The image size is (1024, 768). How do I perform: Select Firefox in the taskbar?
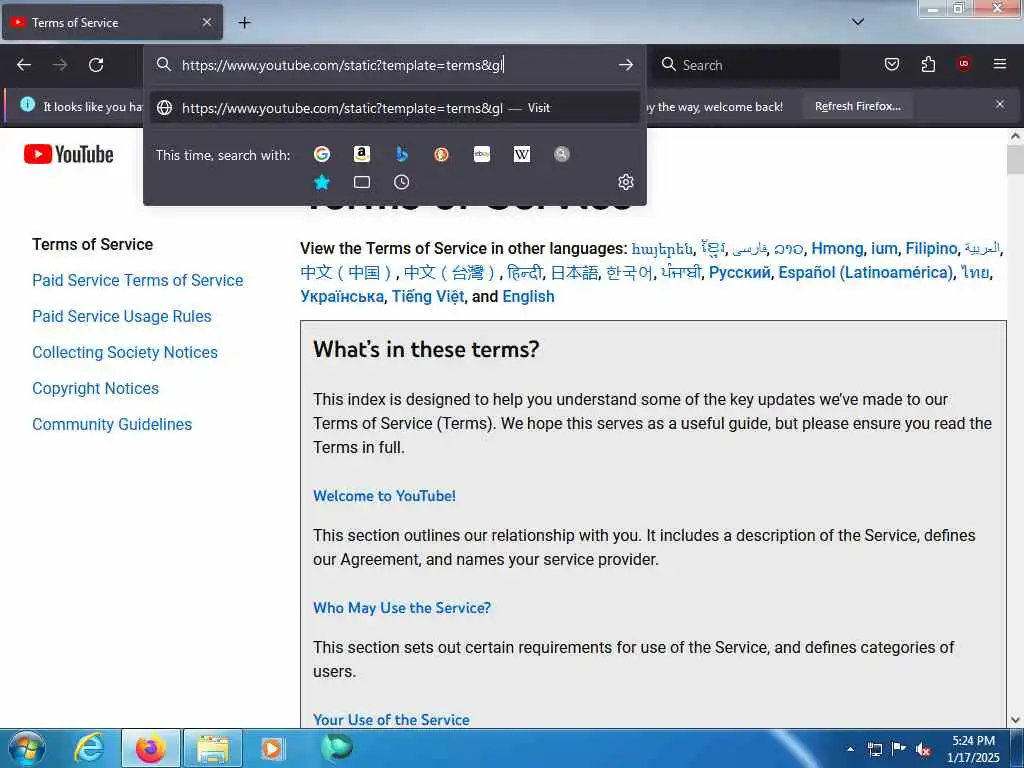[150, 748]
